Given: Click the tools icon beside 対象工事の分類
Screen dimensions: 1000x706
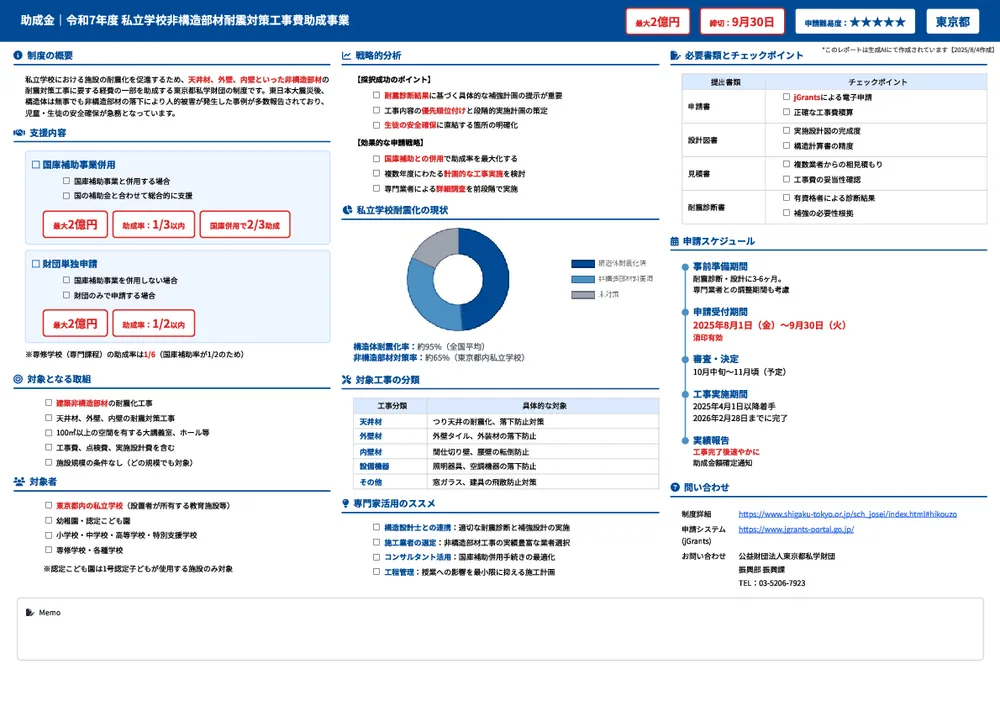Looking at the screenshot, I should 346,379.
